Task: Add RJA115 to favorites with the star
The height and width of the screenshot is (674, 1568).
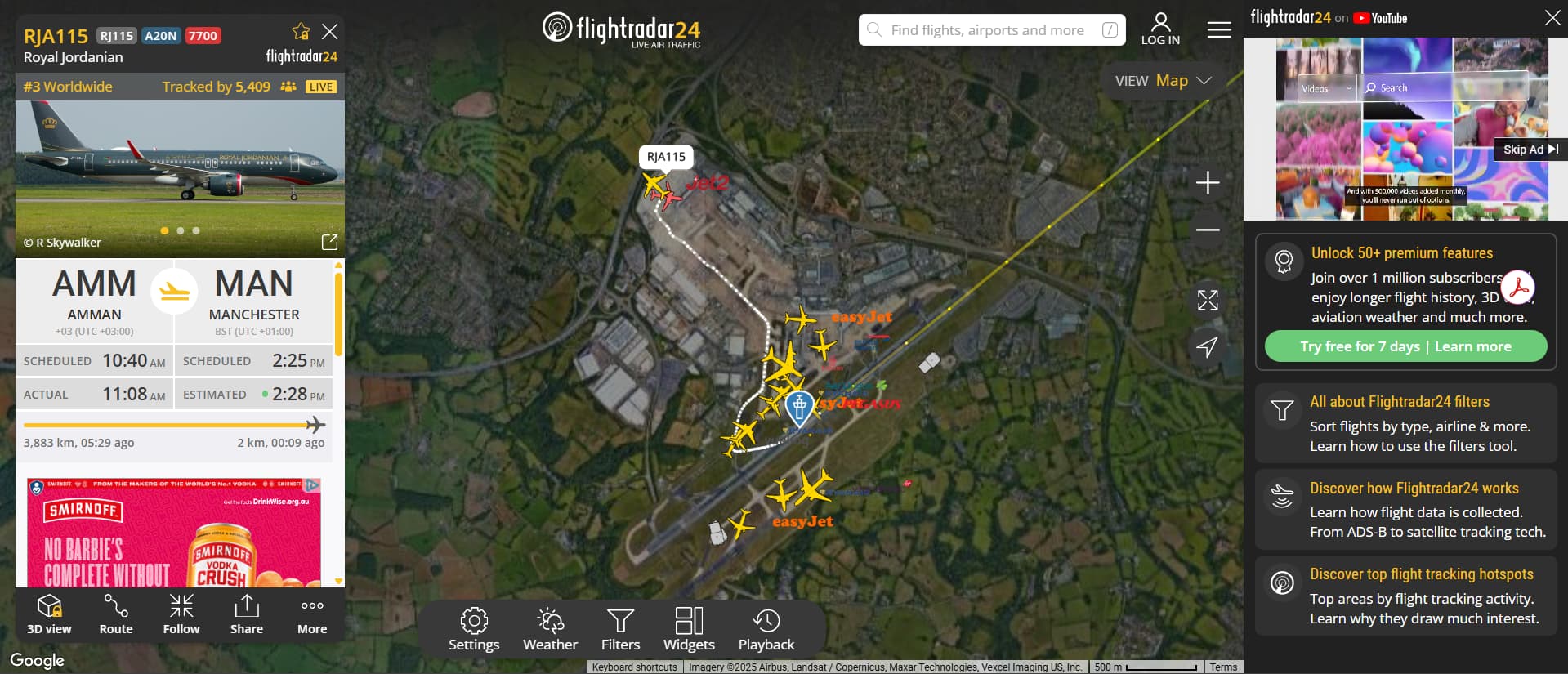Action: click(x=301, y=32)
